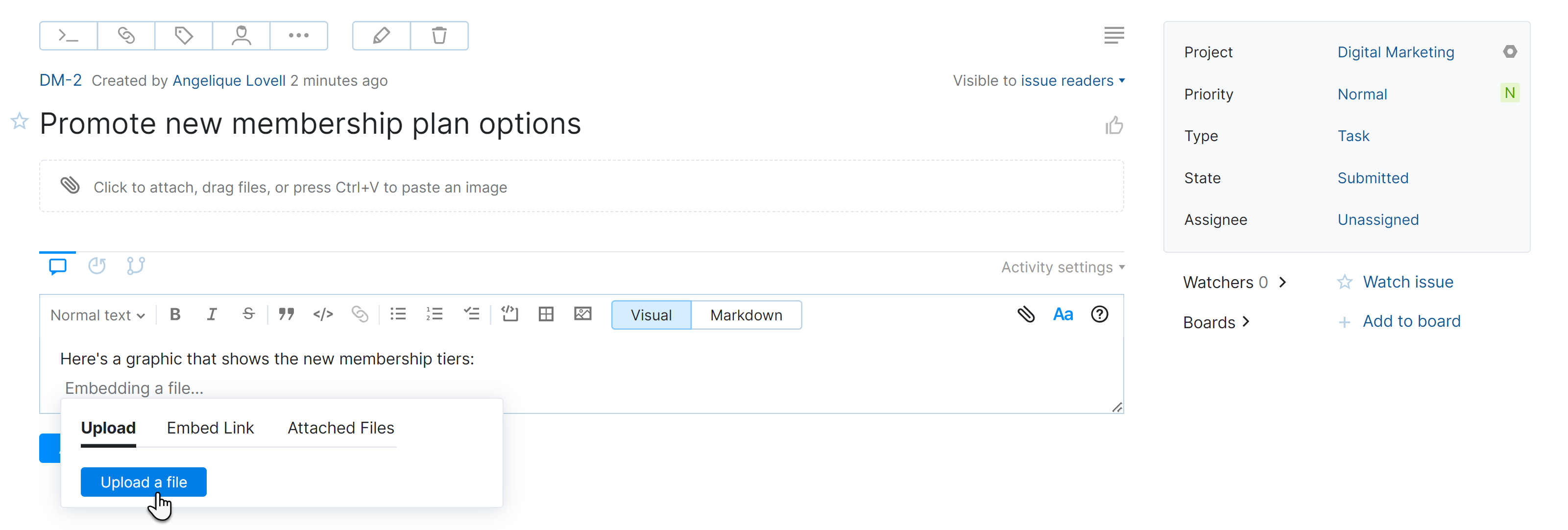This screenshot has width=1568, height=530.
Task: Insert a code block
Action: click(510, 314)
